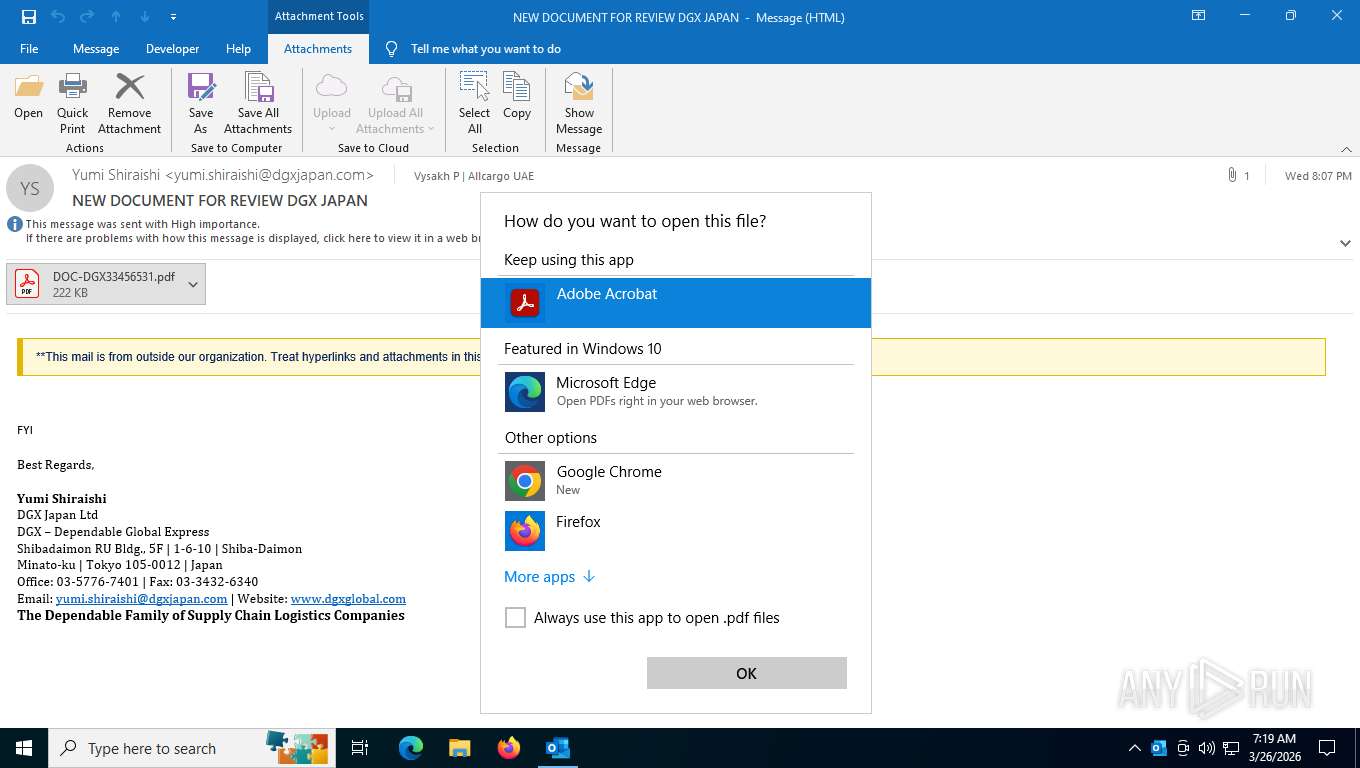The width and height of the screenshot is (1360, 768).
Task: Save the message from the quick access toolbar
Action: 28,17
